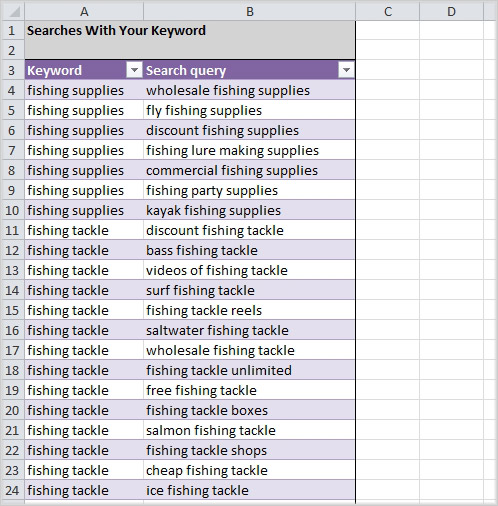Select cell 'videos of fishing tackle'
Screen dimensions: 498x506
pyautogui.click(x=249, y=270)
